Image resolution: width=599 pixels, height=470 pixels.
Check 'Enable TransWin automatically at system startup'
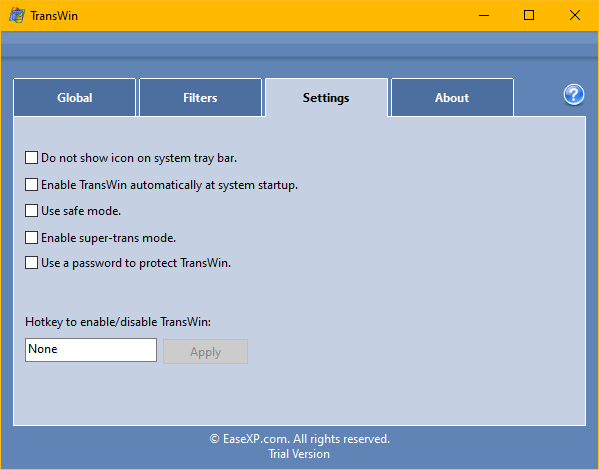click(31, 185)
